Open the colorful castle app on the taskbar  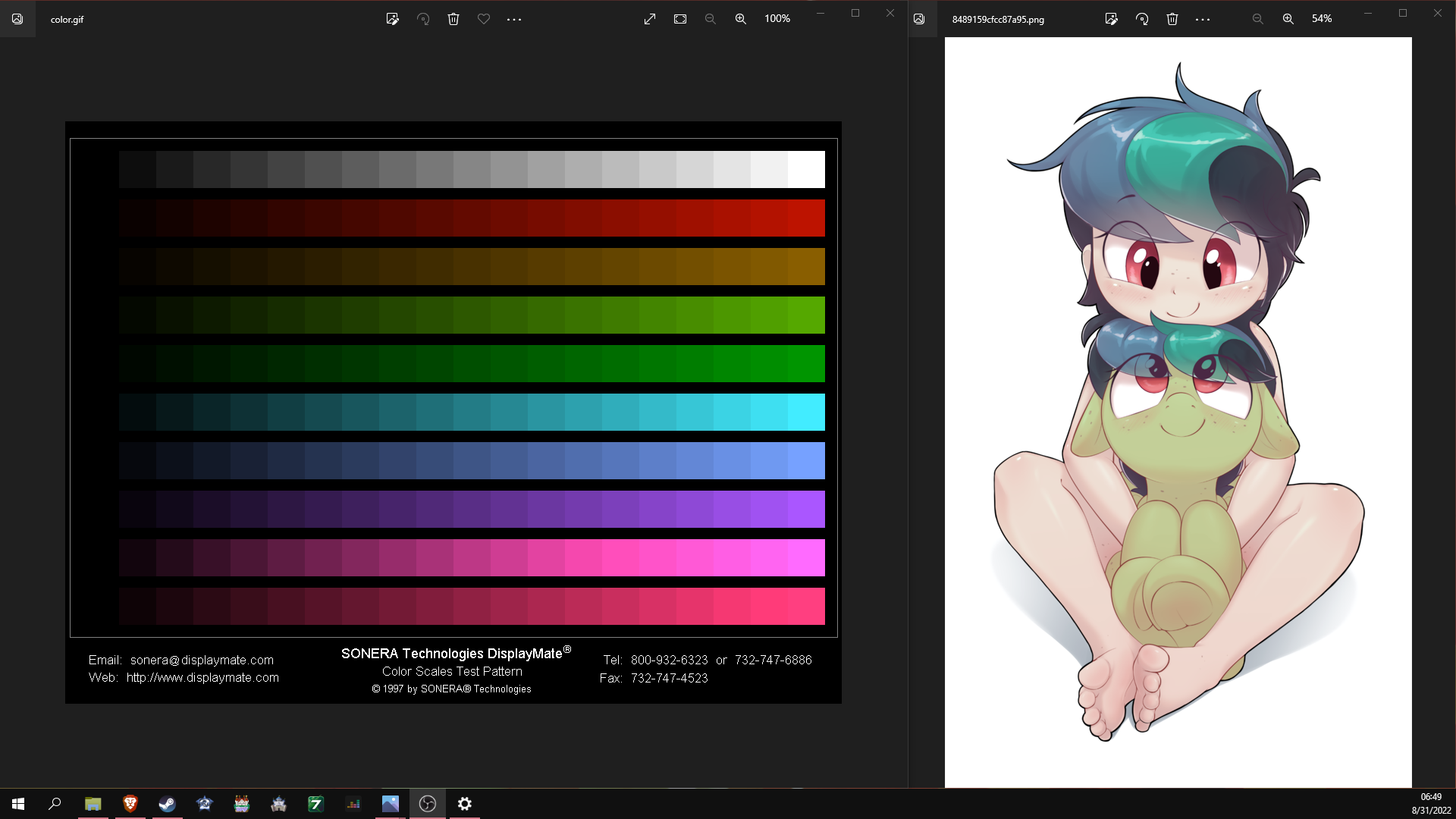coord(242,804)
